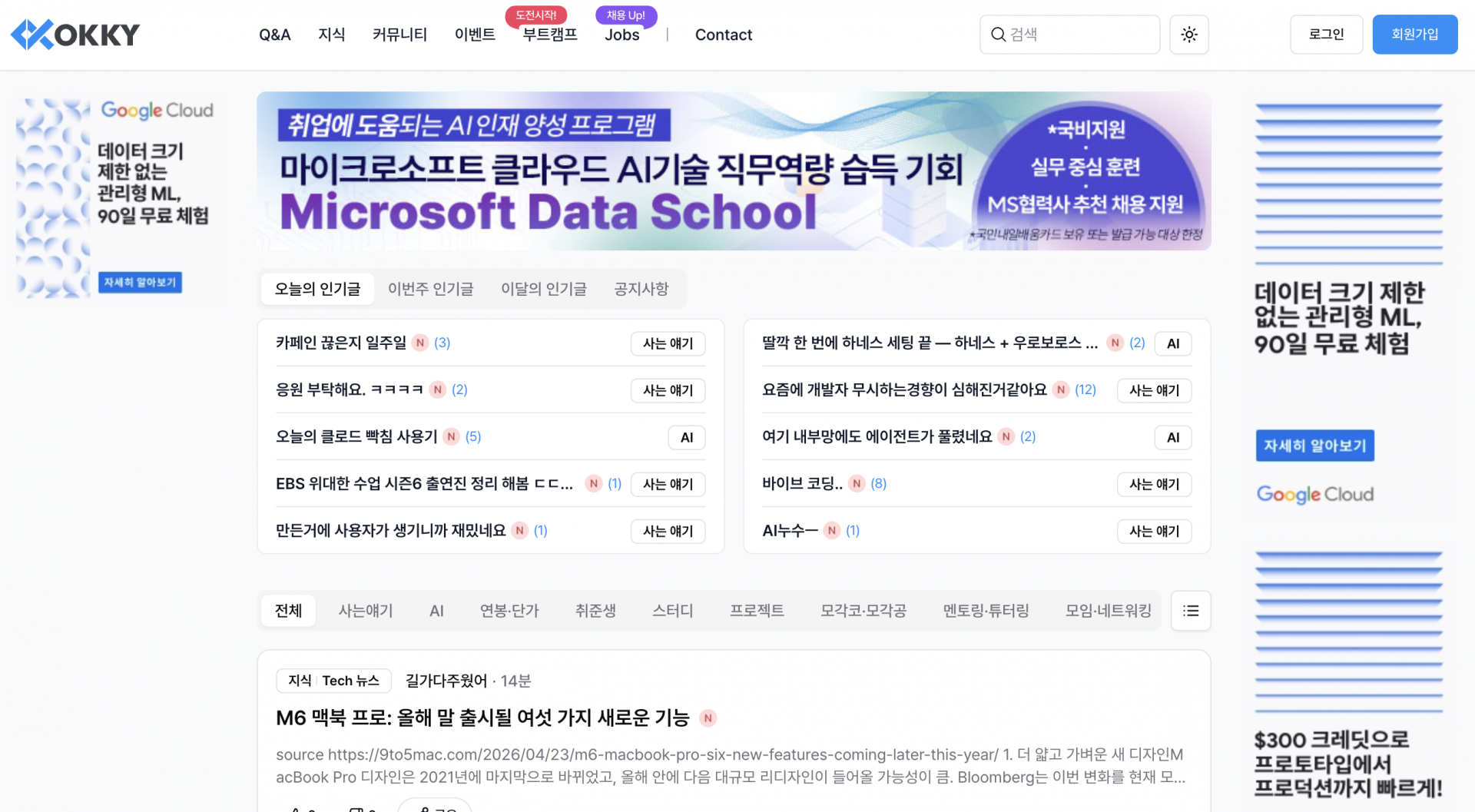Click AI tag on 오늘의 클로드 빡침 row
Screen dimensions: 1475x812
[x=687, y=437]
